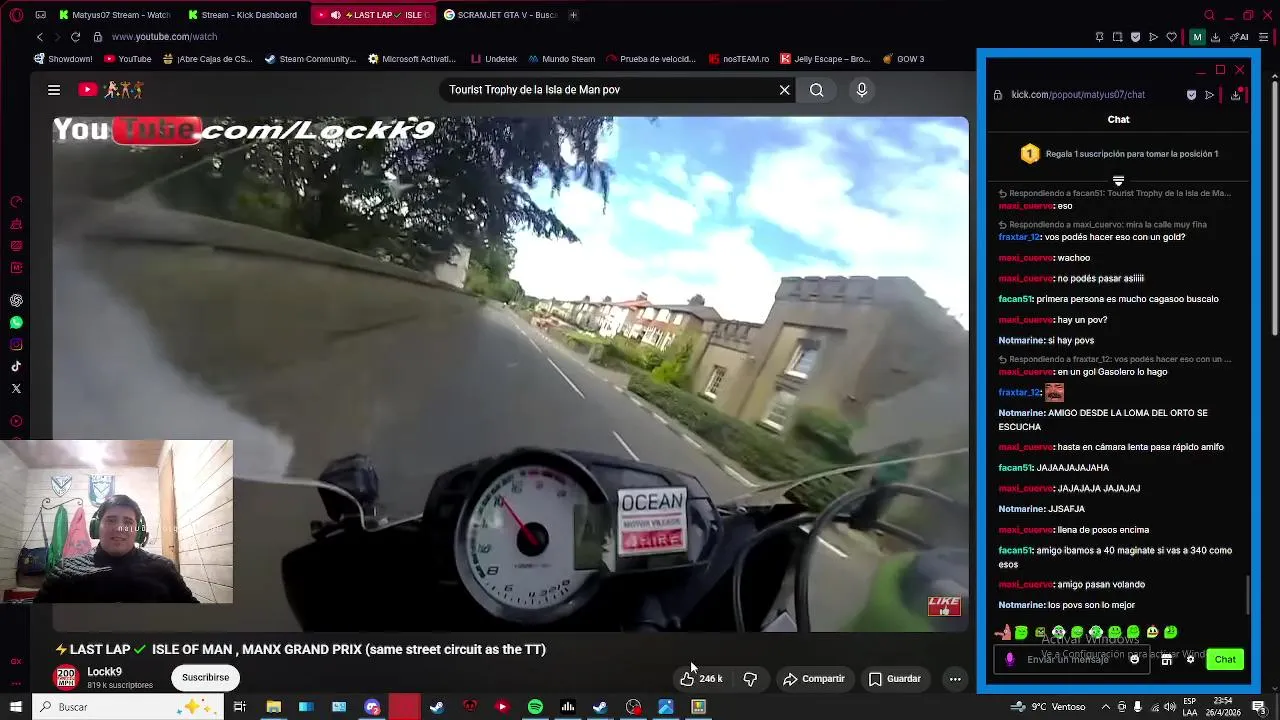The height and width of the screenshot is (720, 1280).
Task: Search open tabs with top magnifier icon
Action: (x=1209, y=15)
